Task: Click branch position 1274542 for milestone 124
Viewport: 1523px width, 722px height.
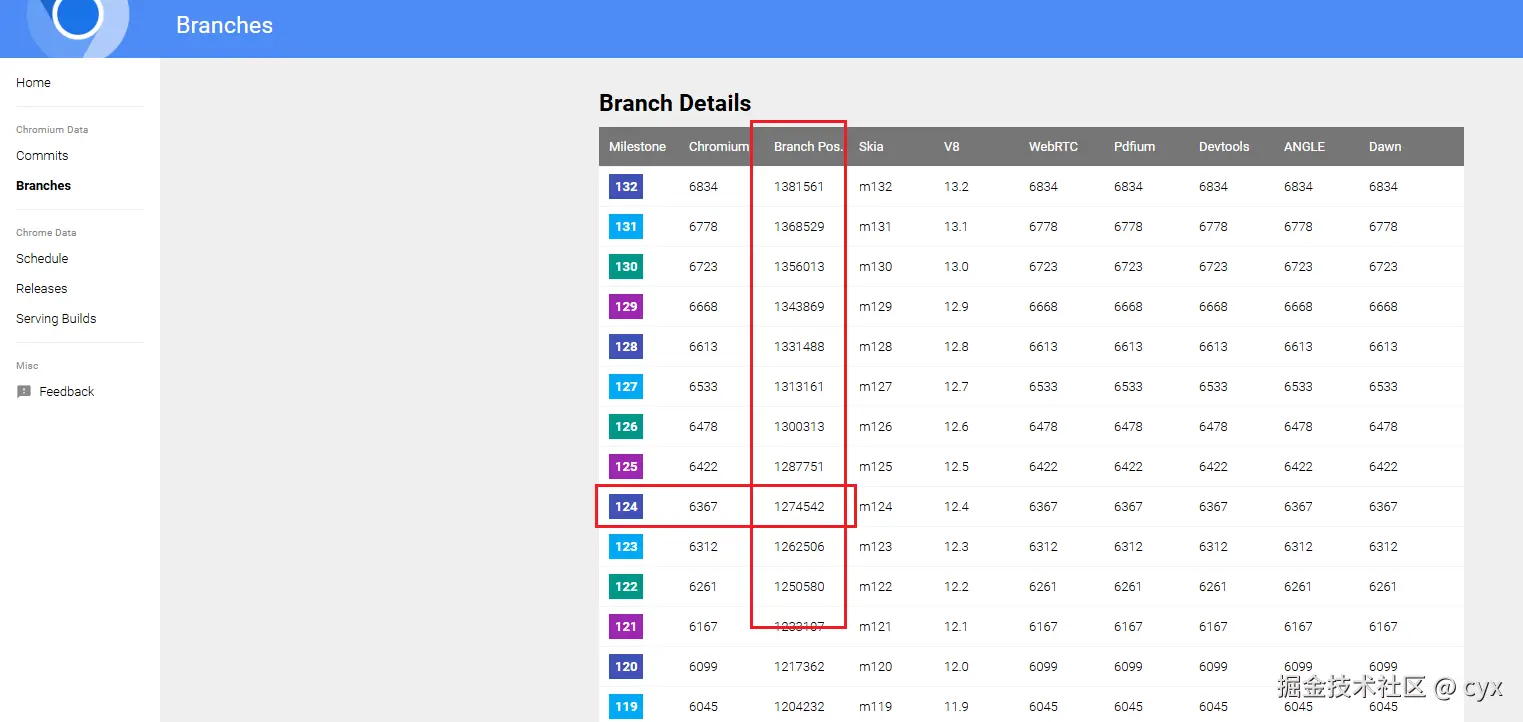Action: (799, 506)
